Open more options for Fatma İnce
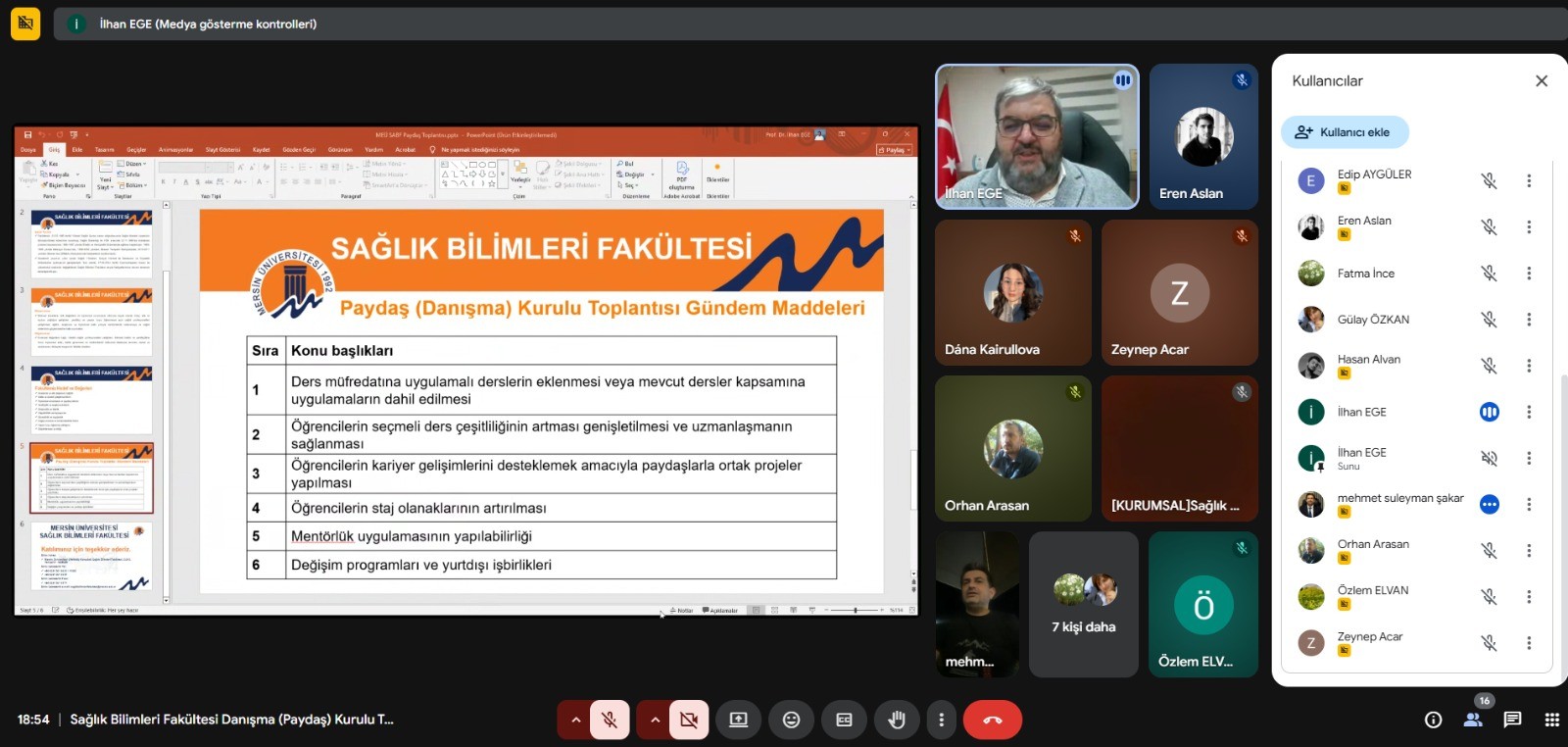1568x747 pixels. click(x=1529, y=274)
